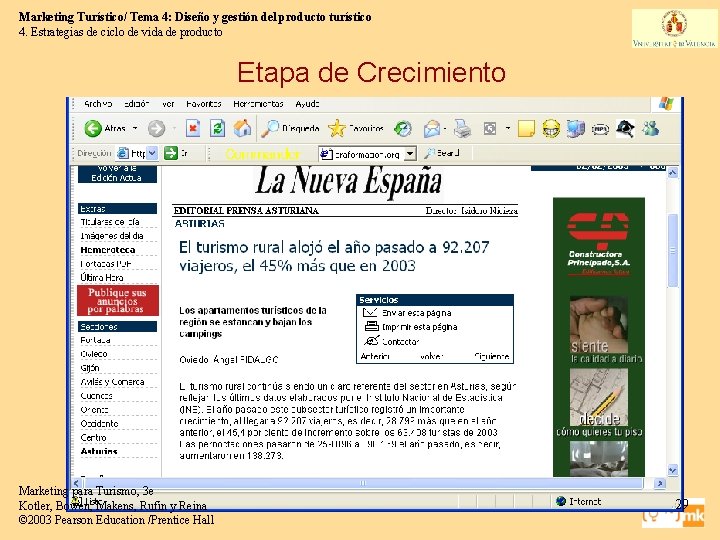Open the Herramientas menu
Screen dimensions: 720x540
258,104
